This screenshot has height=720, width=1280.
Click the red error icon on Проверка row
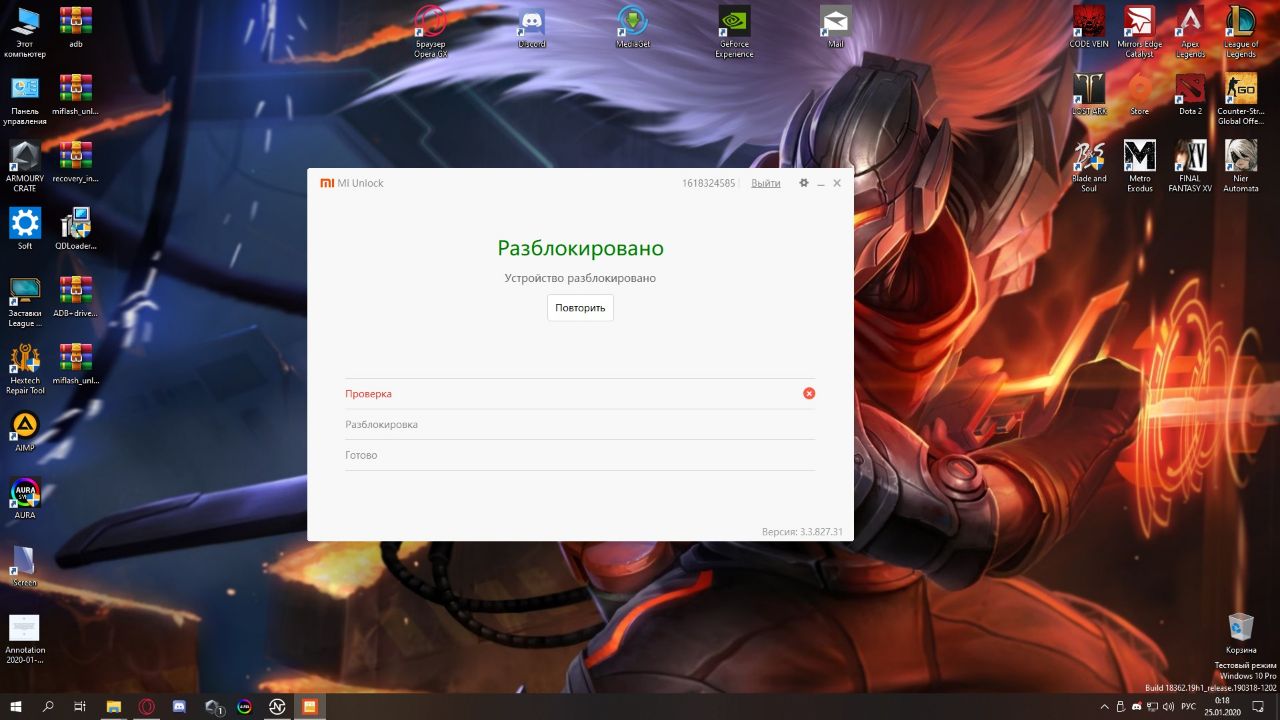(x=809, y=393)
